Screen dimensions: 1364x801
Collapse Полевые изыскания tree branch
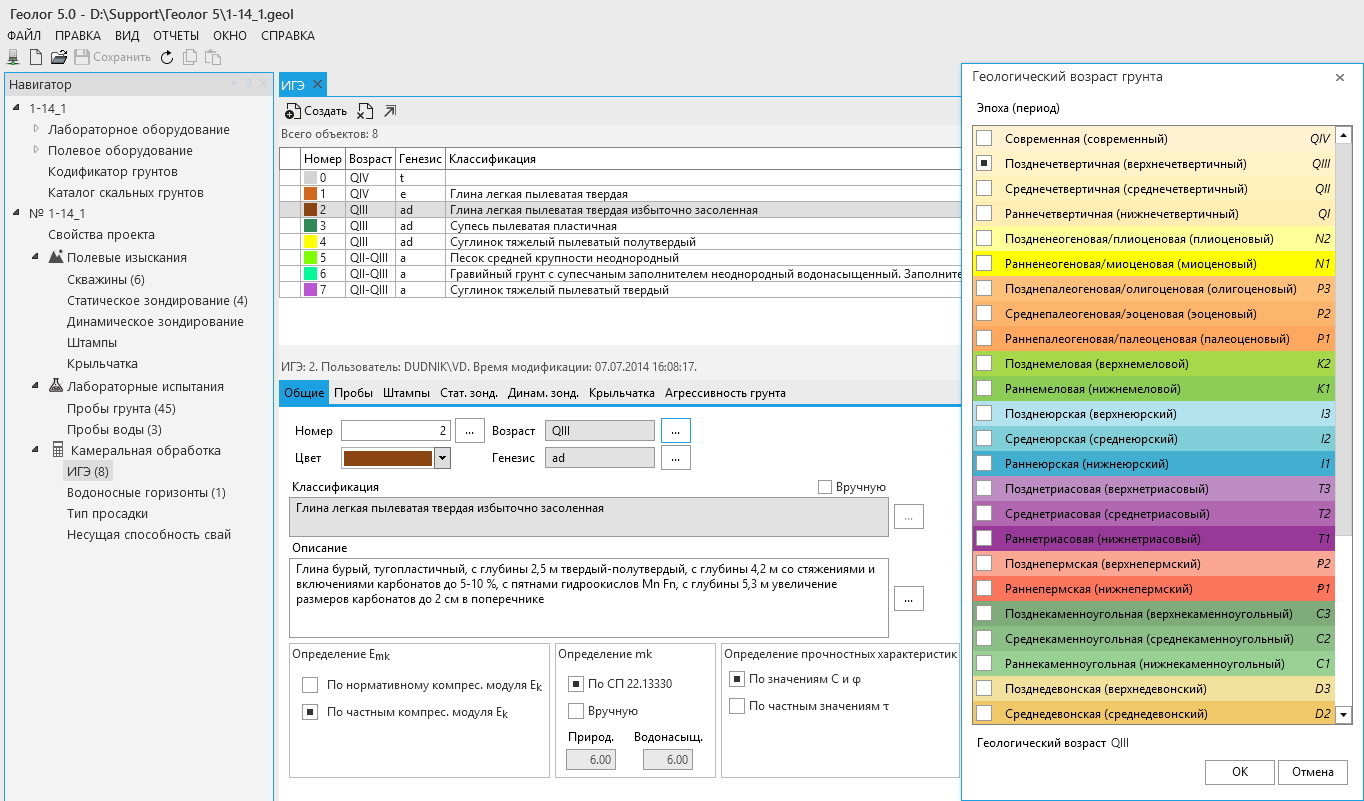coord(36,257)
